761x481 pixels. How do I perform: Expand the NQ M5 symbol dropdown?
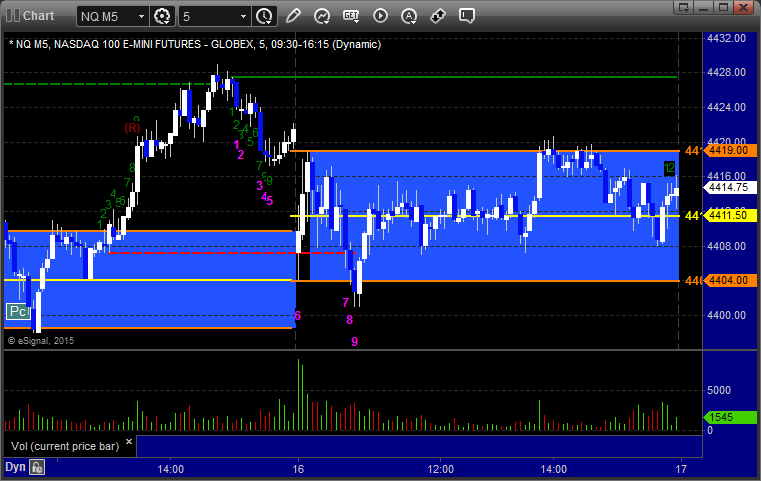click(141, 17)
